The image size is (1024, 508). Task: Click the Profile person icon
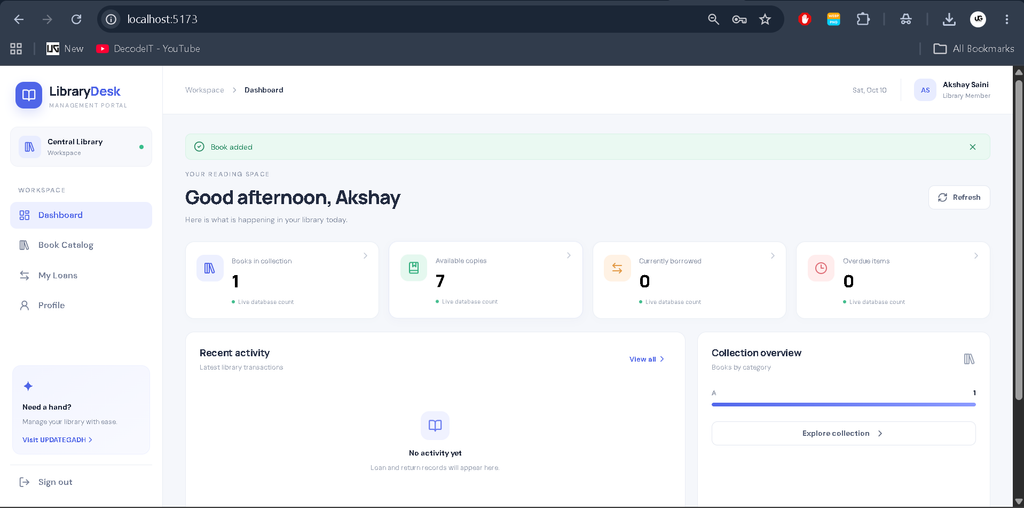[24, 305]
